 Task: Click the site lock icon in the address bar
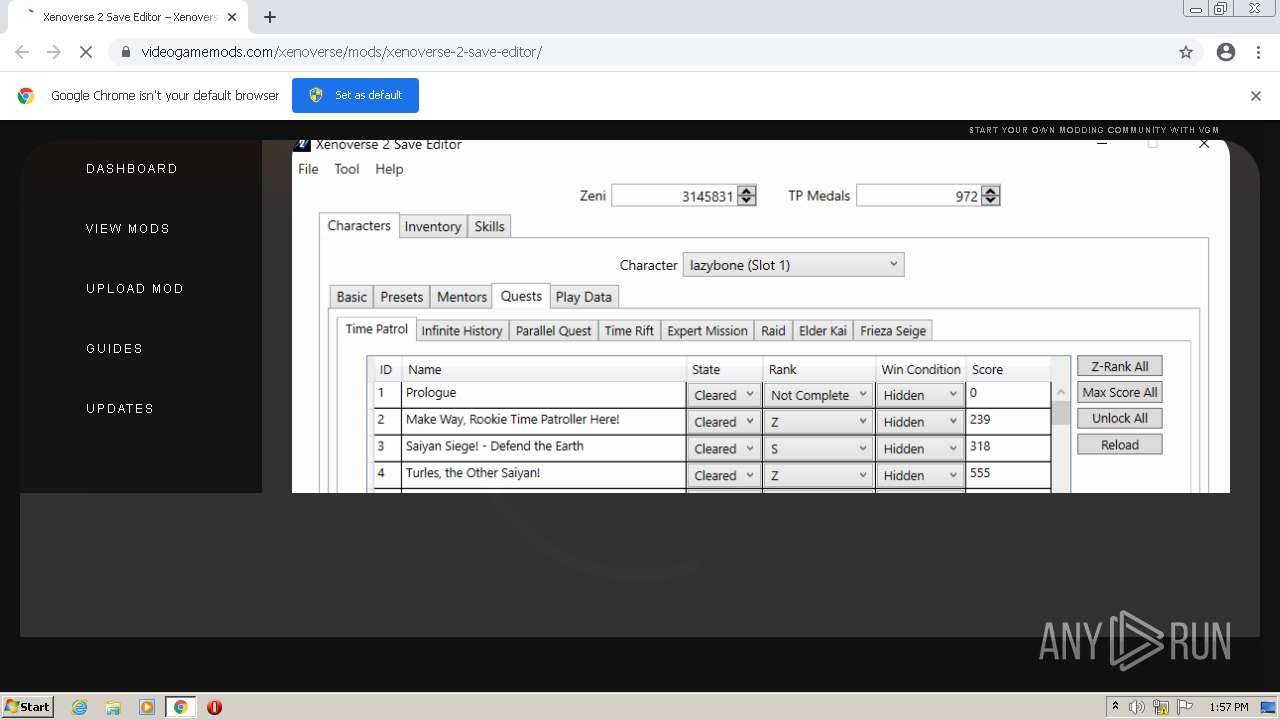click(126, 52)
